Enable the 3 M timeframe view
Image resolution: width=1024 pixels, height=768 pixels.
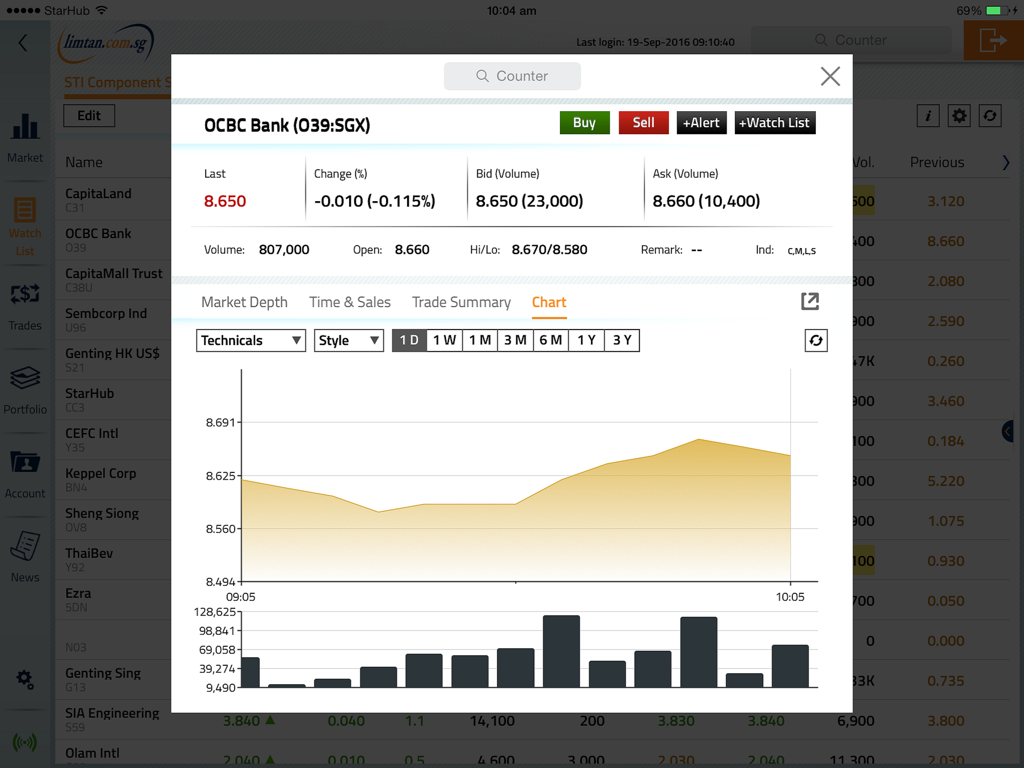[514, 340]
